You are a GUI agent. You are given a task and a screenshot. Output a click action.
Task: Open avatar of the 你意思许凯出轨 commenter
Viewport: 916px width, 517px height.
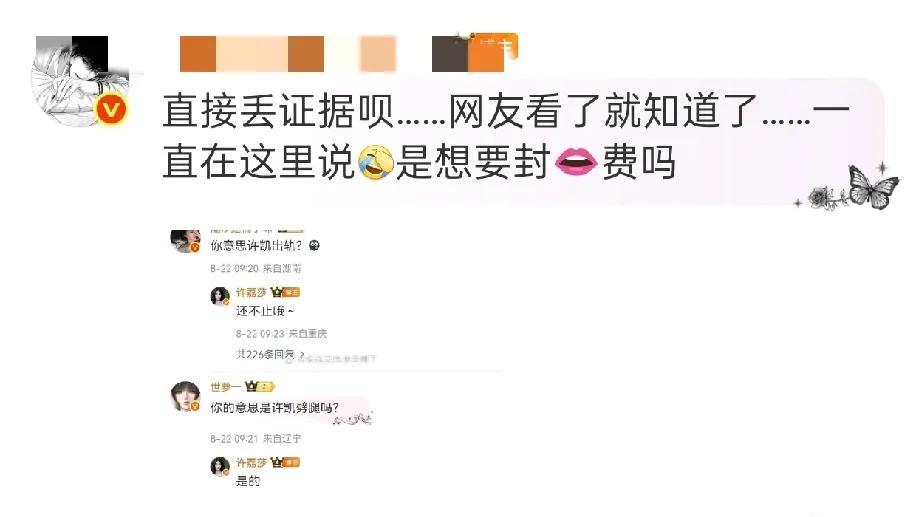coord(185,241)
